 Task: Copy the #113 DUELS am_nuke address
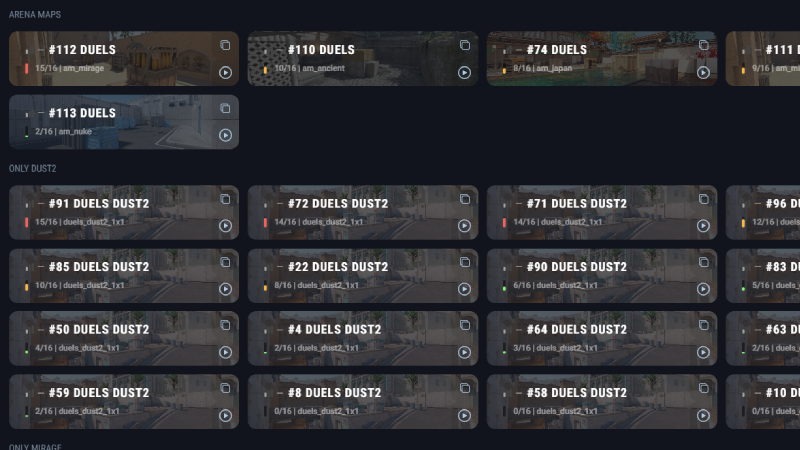[x=225, y=109]
